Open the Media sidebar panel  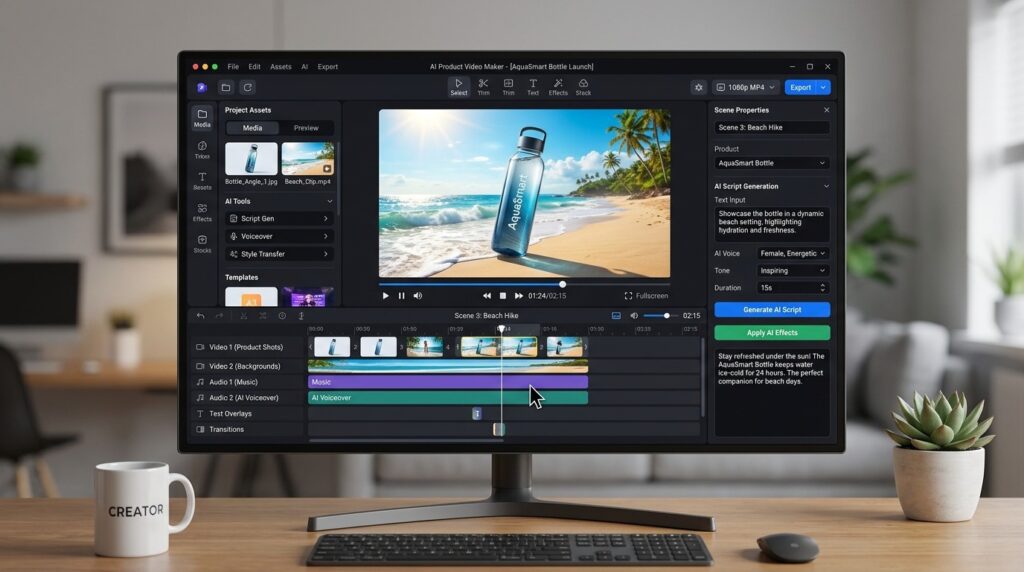[x=202, y=118]
